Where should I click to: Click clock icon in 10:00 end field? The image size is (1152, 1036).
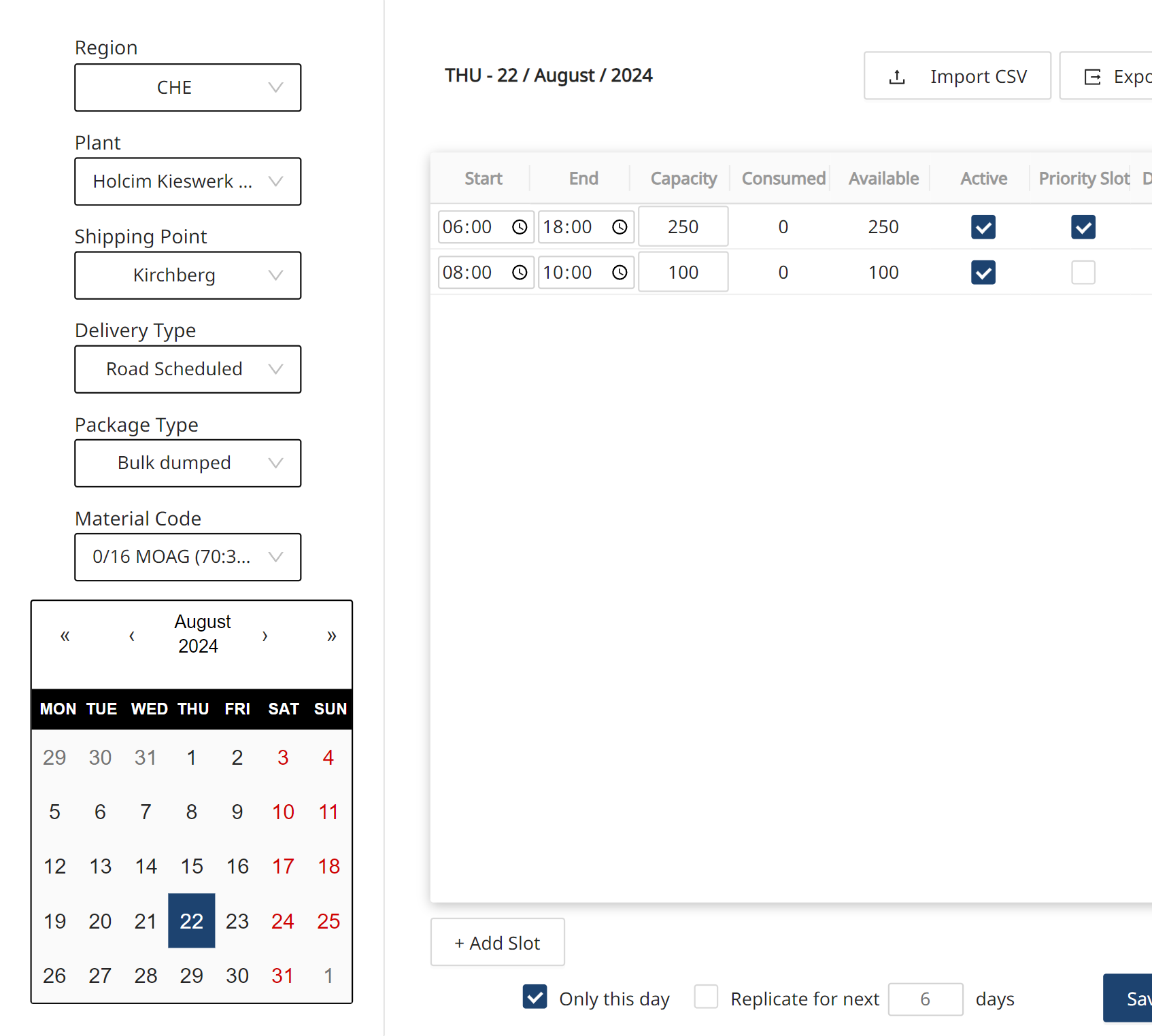click(x=620, y=273)
